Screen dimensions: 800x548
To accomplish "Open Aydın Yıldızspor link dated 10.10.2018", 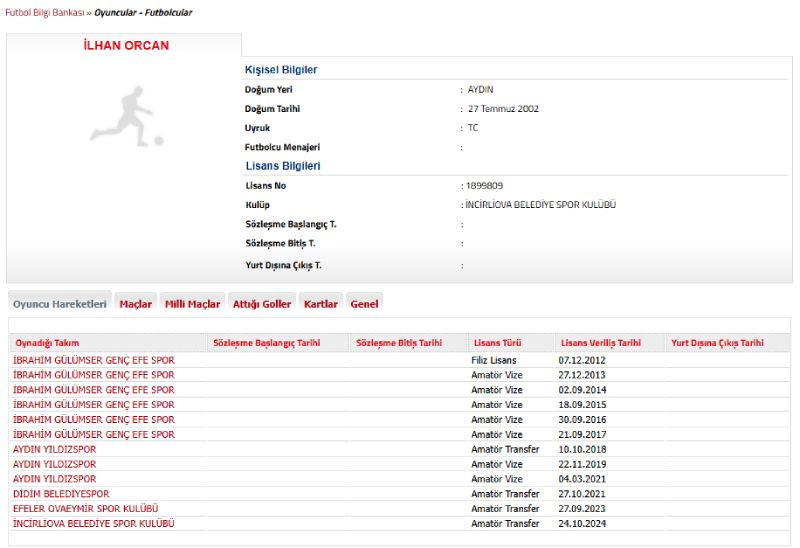I will (55, 450).
